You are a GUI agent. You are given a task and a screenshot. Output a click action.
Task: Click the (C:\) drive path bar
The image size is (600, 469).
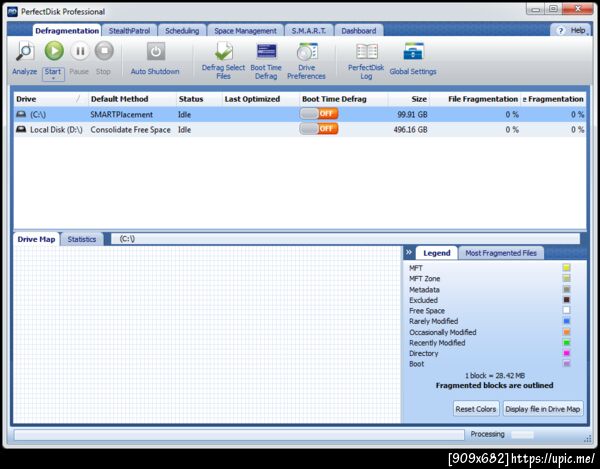click(345, 239)
